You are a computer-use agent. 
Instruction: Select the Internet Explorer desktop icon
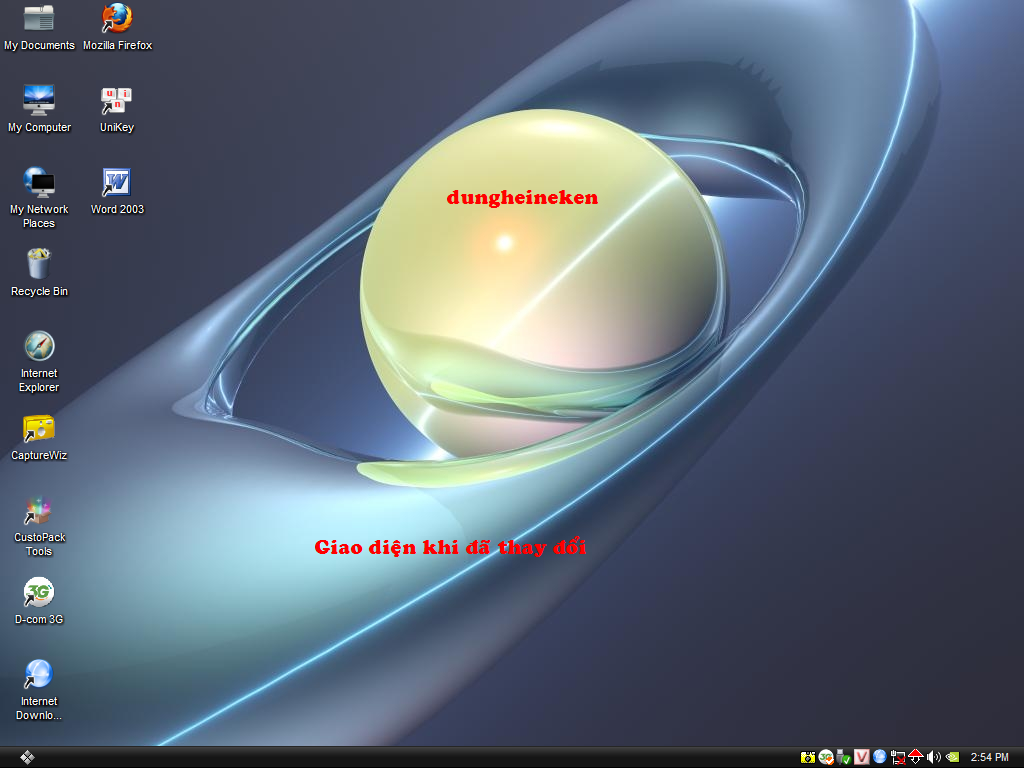tap(39, 362)
